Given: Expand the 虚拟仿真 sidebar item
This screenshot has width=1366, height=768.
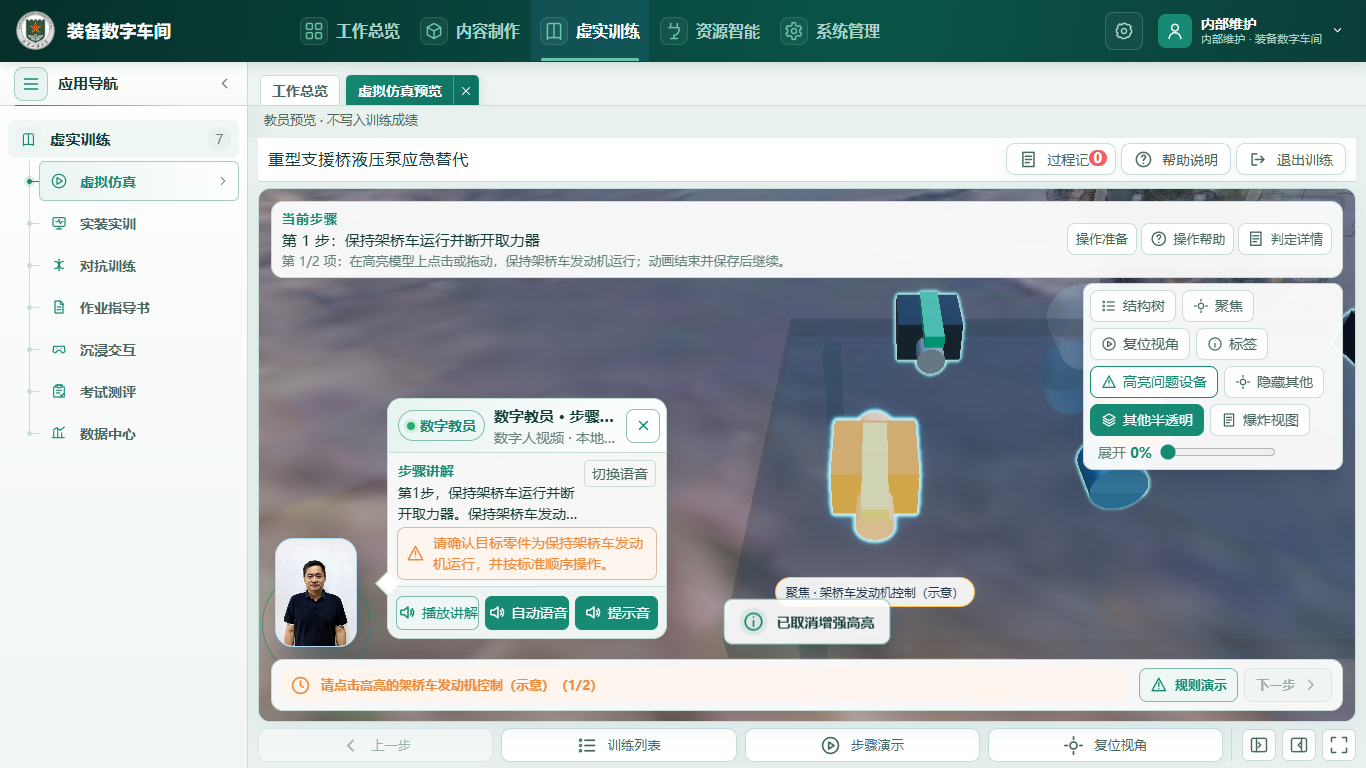Looking at the screenshot, I should pyautogui.click(x=139, y=181).
